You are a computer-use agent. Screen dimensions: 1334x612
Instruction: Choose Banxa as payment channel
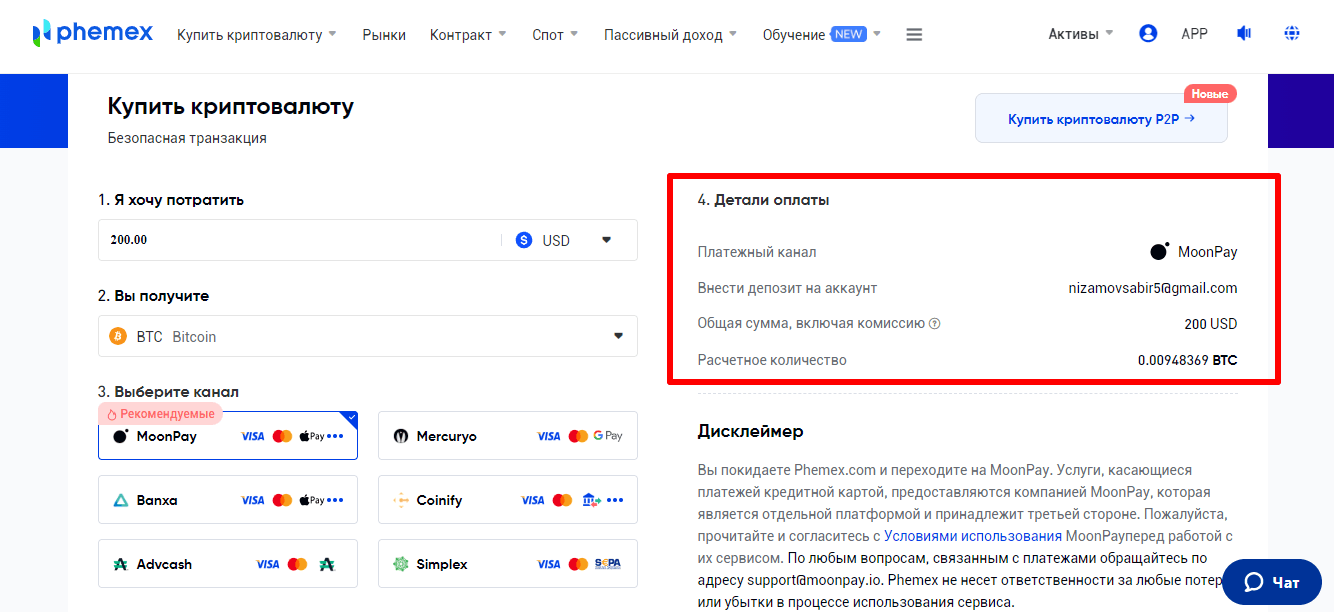pyautogui.click(x=227, y=500)
